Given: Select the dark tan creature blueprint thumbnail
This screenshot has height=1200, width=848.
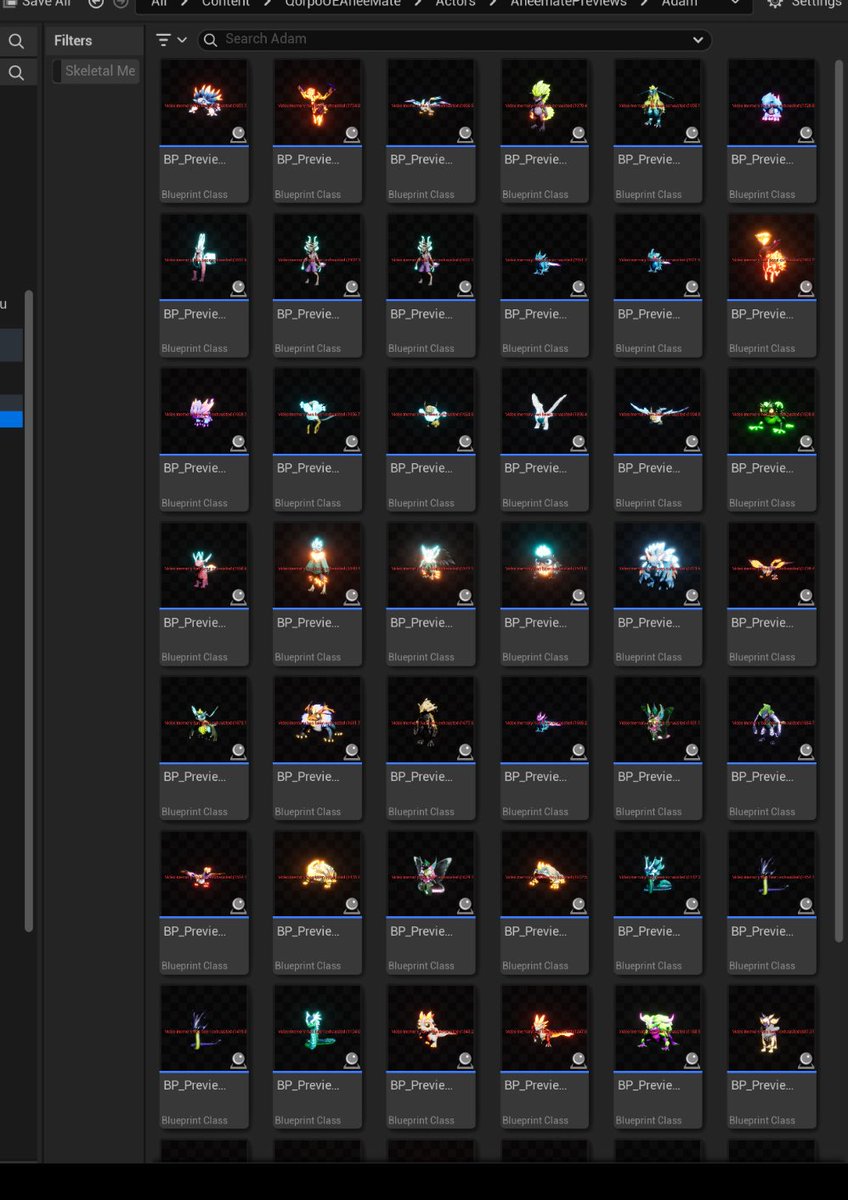Looking at the screenshot, I should pyautogui.click(x=431, y=720).
